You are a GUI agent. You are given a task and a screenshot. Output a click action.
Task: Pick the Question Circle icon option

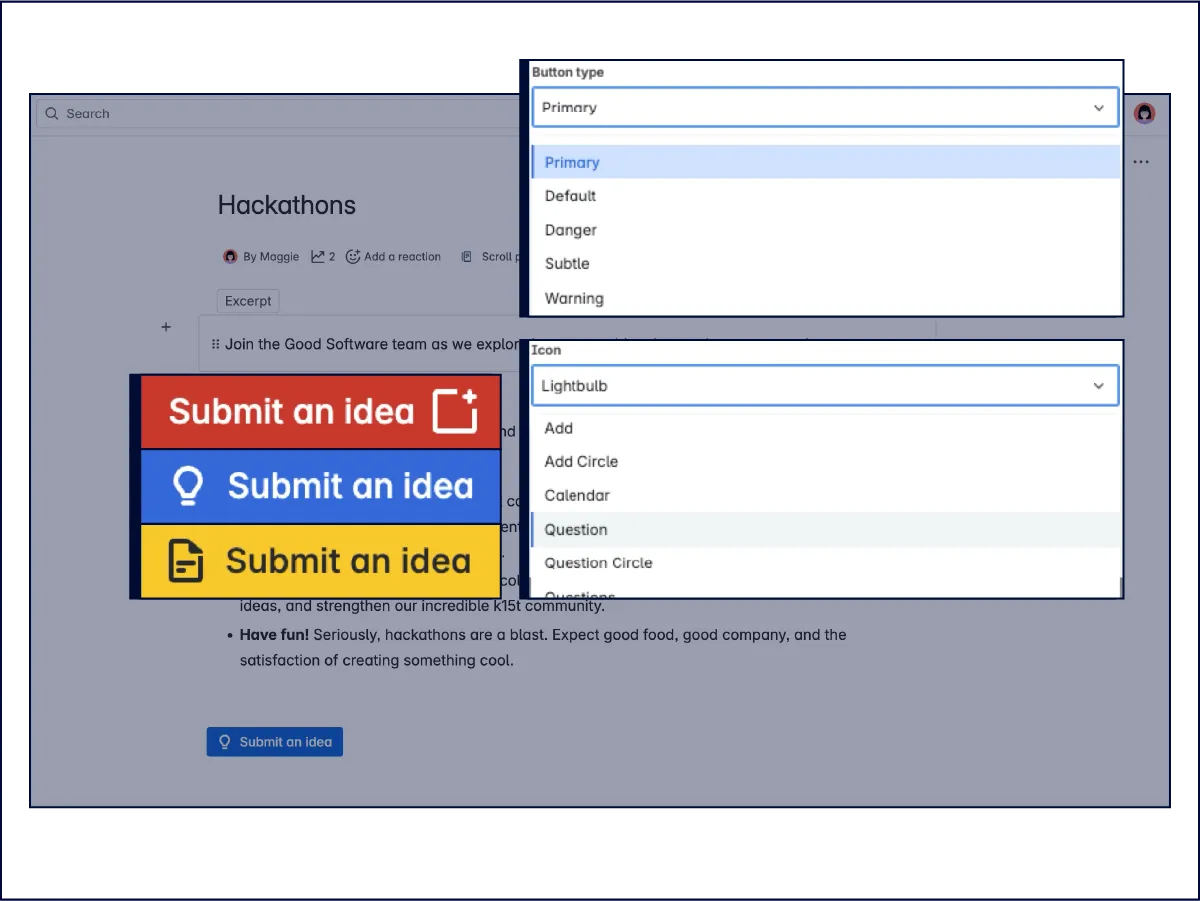pyautogui.click(x=826, y=563)
